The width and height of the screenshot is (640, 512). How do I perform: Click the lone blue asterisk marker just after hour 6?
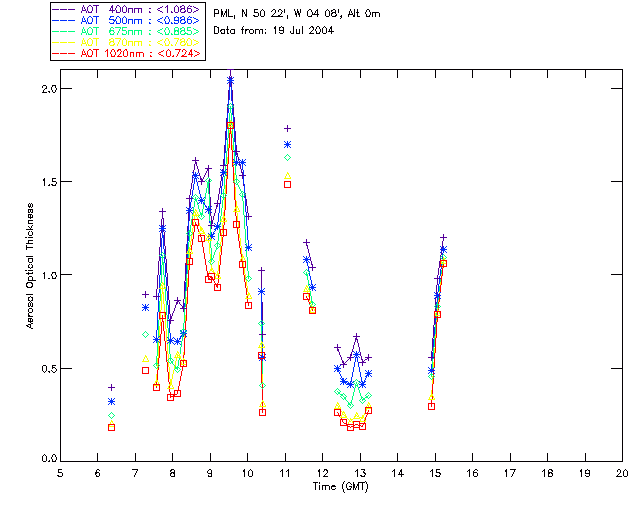pyautogui.click(x=111, y=402)
